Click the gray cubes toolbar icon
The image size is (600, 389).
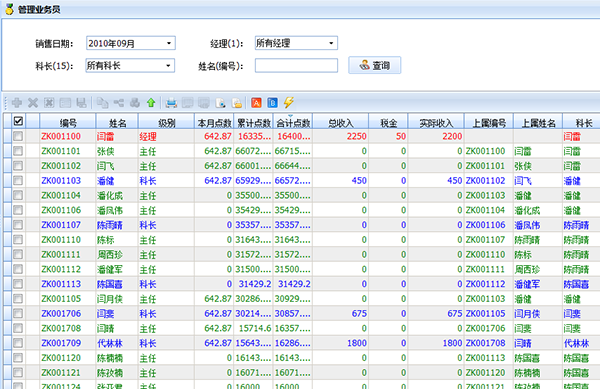[x=135, y=103]
